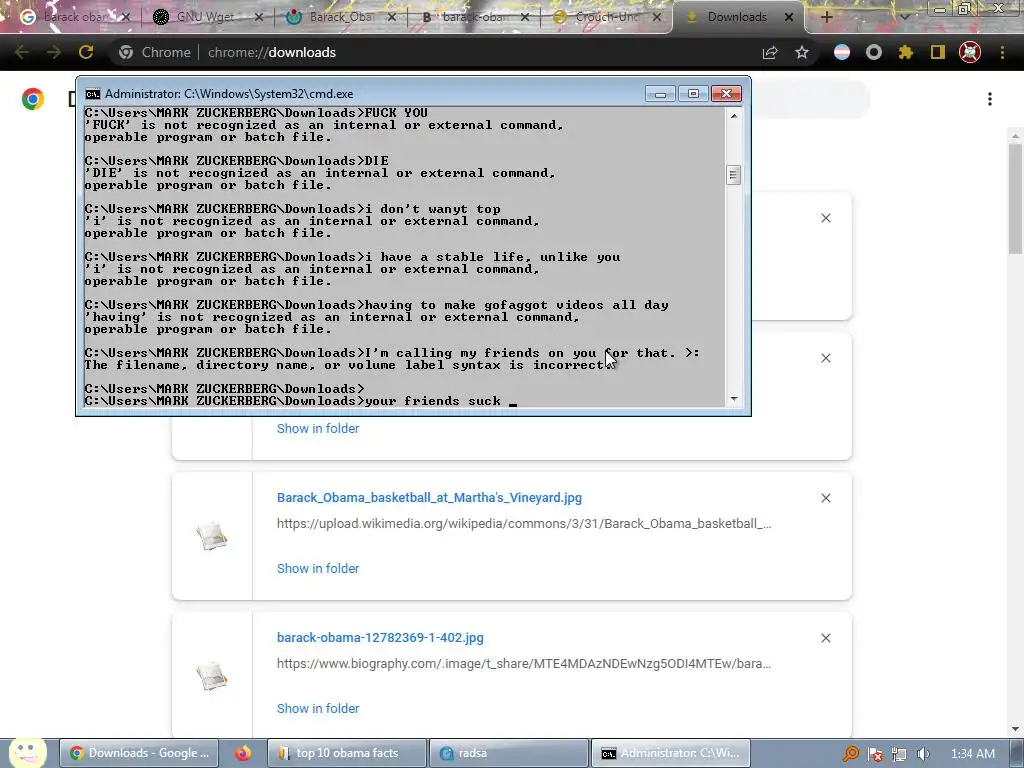Viewport: 1024px width, 768px height.
Task: Switch to the barack-oba biography tab
Action: click(473, 17)
